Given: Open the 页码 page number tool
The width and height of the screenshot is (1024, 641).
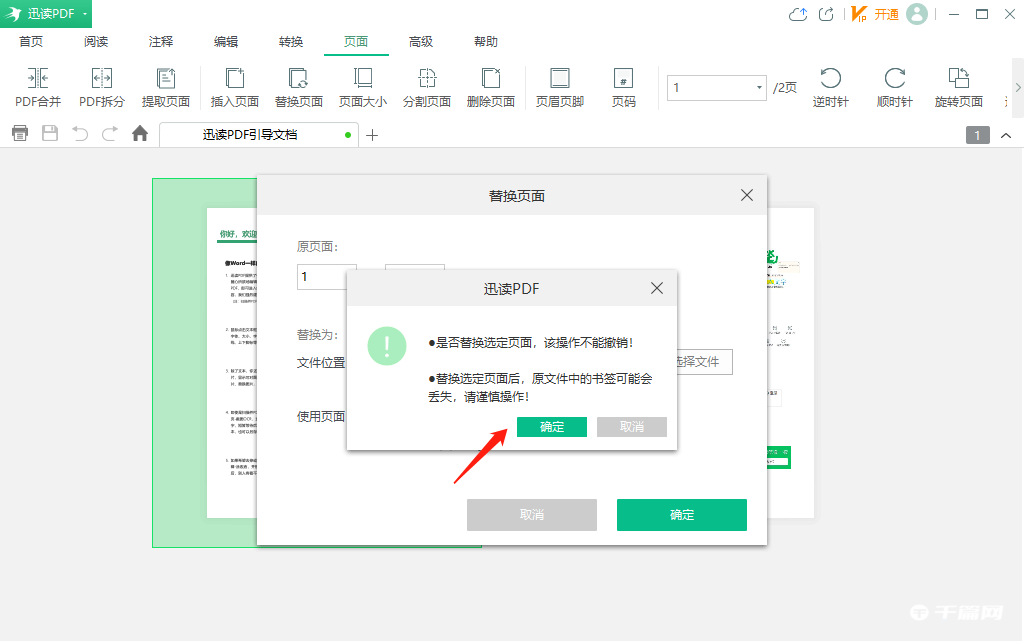Looking at the screenshot, I should pyautogui.click(x=623, y=87).
